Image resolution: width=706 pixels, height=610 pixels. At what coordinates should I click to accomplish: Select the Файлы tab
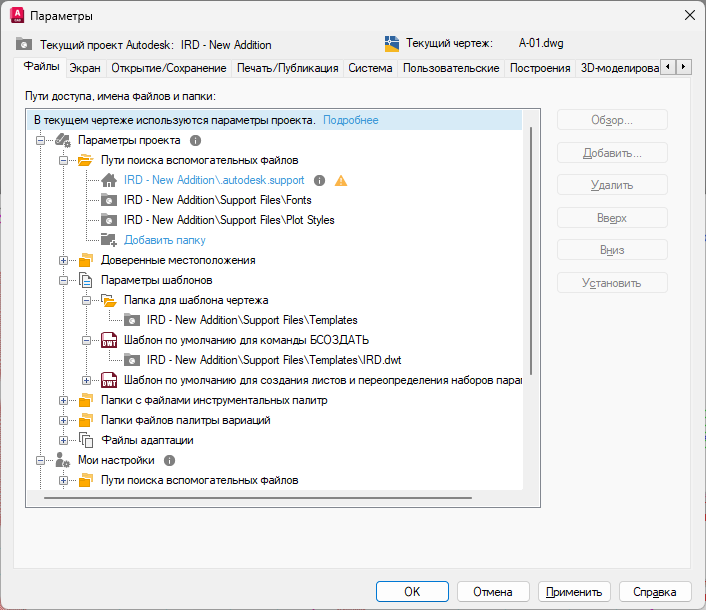point(41,67)
